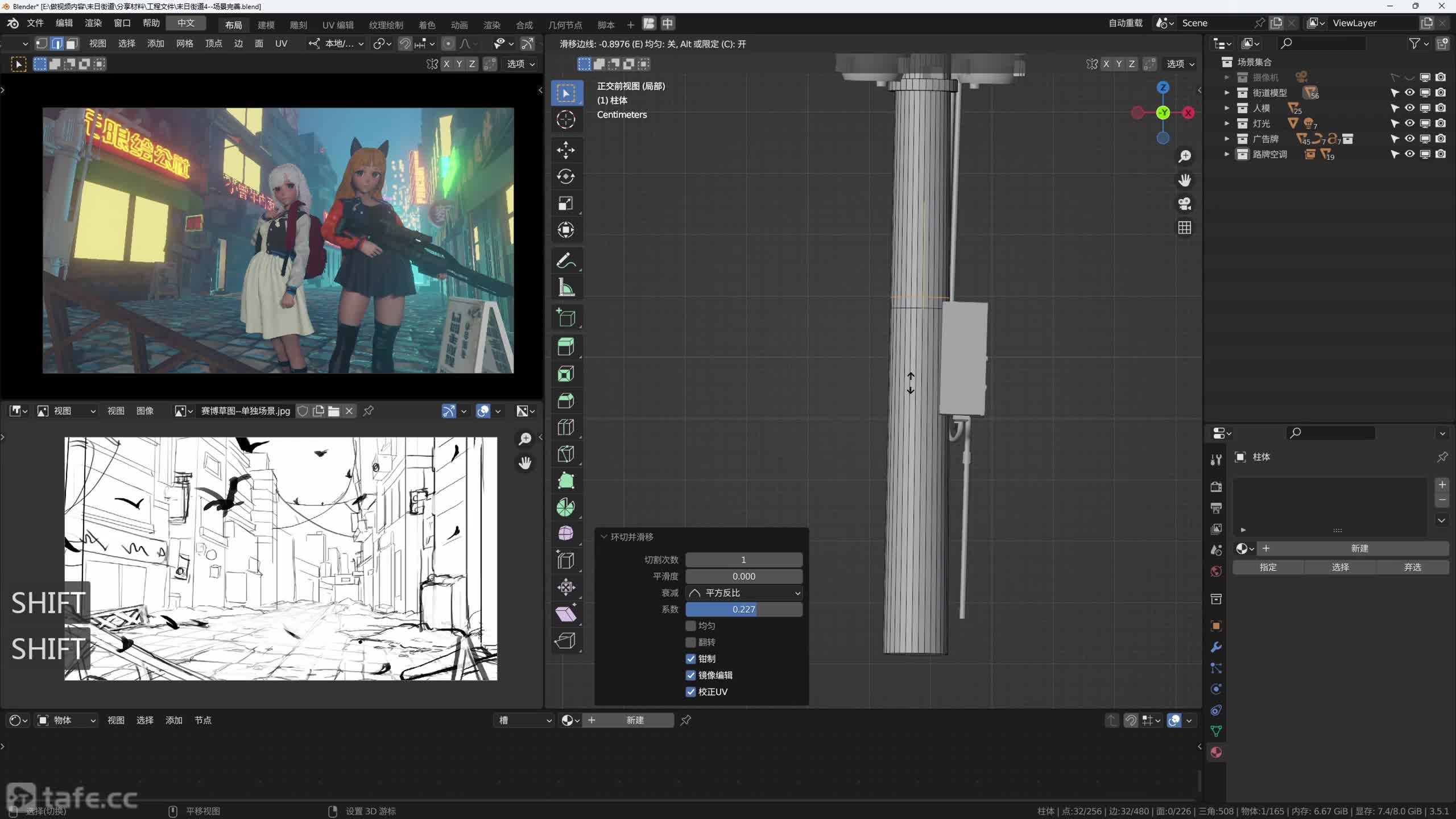Enable the 翻转 checkbox

[690, 642]
